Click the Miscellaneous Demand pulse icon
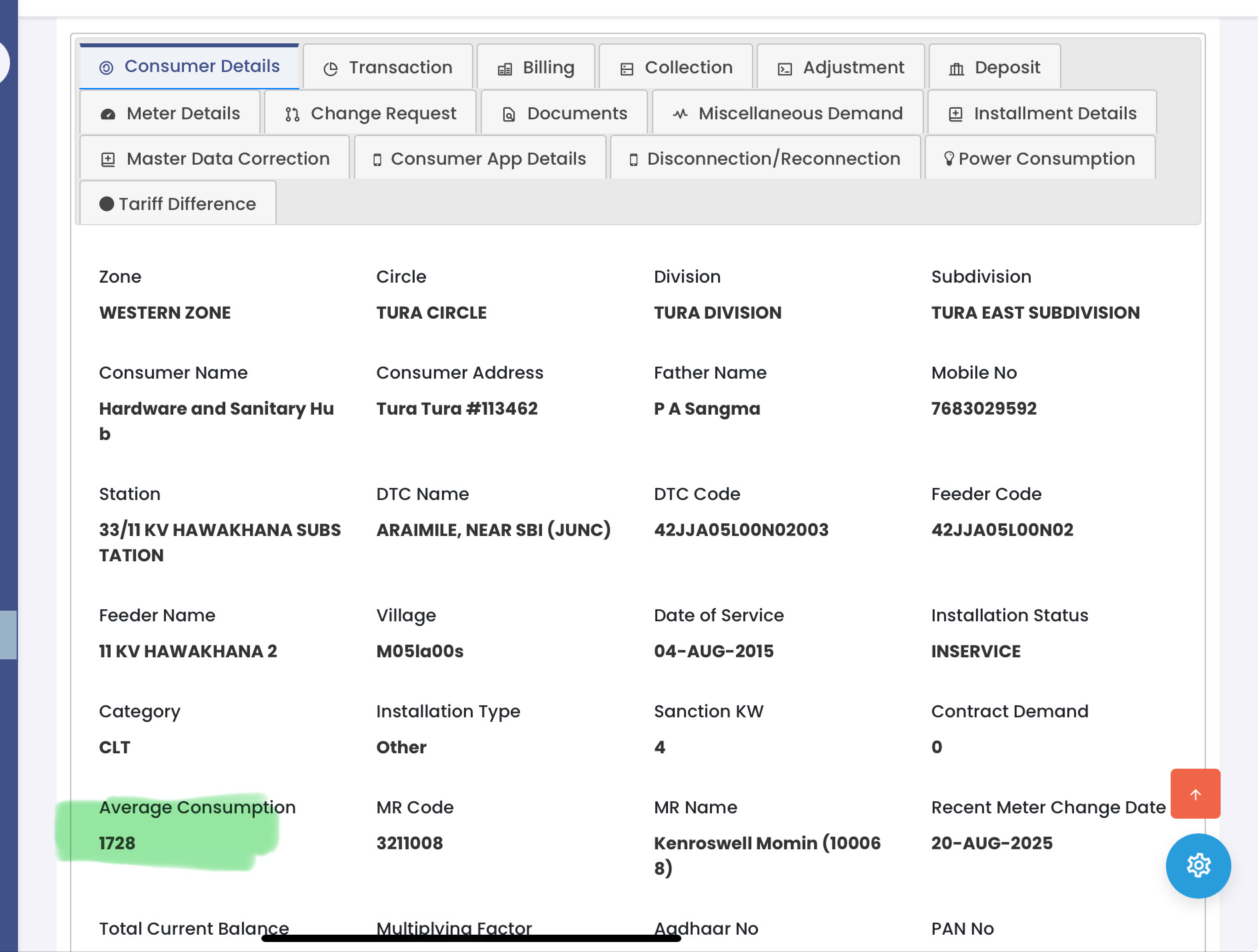The image size is (1258, 952). (680, 114)
